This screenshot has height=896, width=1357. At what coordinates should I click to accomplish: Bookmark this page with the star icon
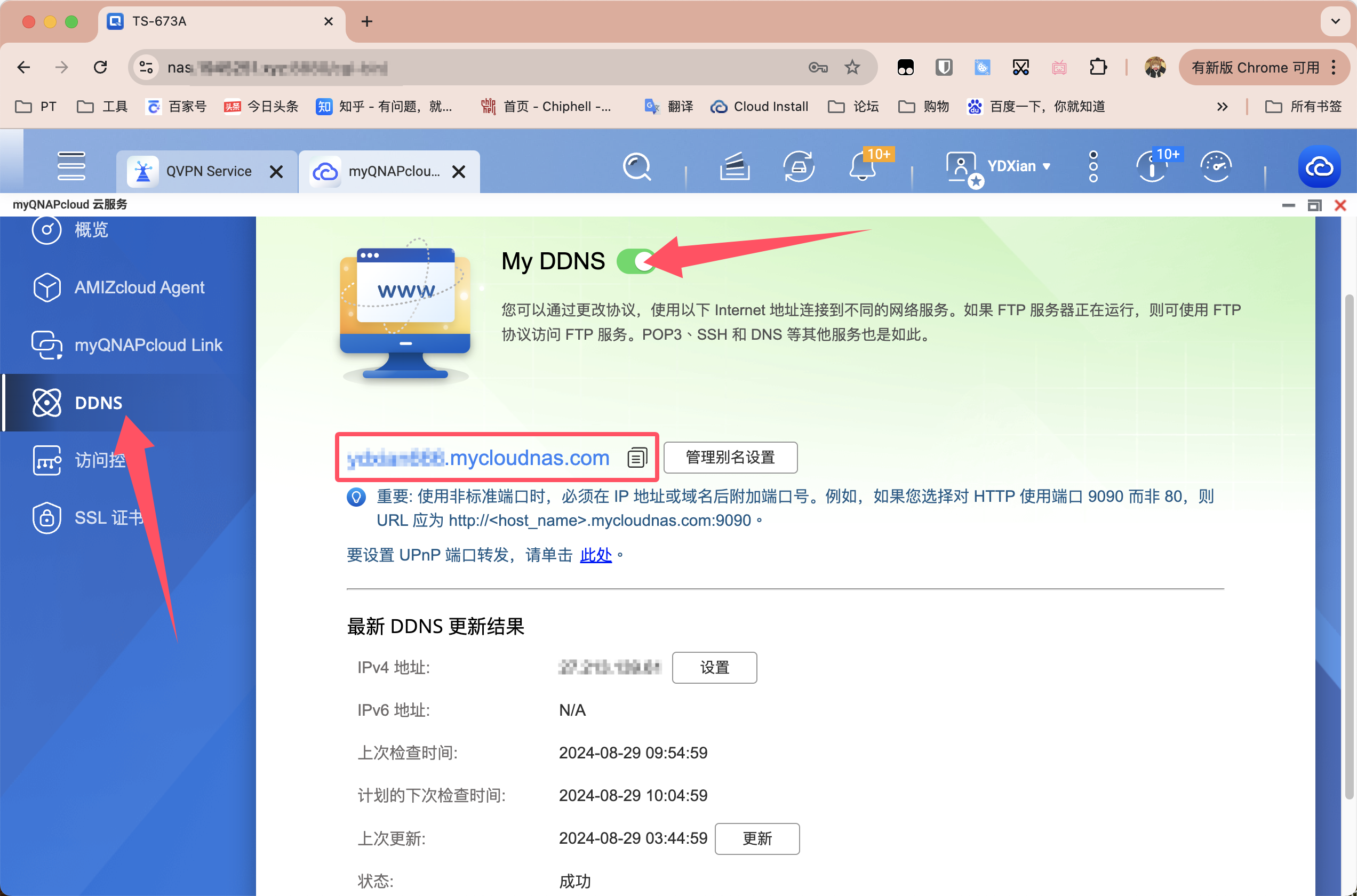point(852,67)
